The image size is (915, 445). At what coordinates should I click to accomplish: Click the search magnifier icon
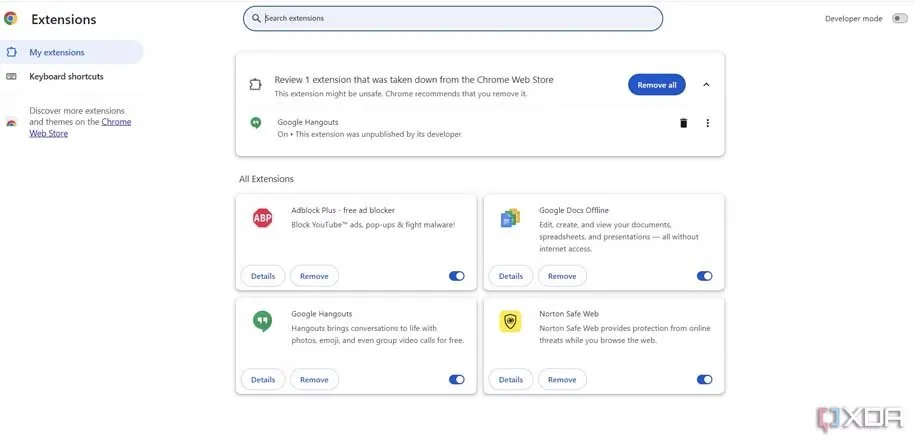(x=257, y=18)
